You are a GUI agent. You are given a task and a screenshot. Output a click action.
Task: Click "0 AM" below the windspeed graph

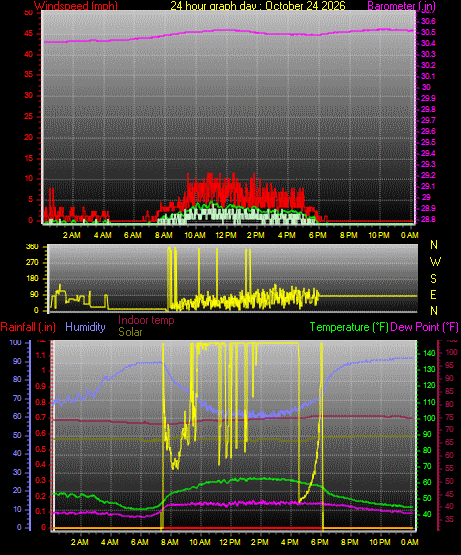[410, 235]
